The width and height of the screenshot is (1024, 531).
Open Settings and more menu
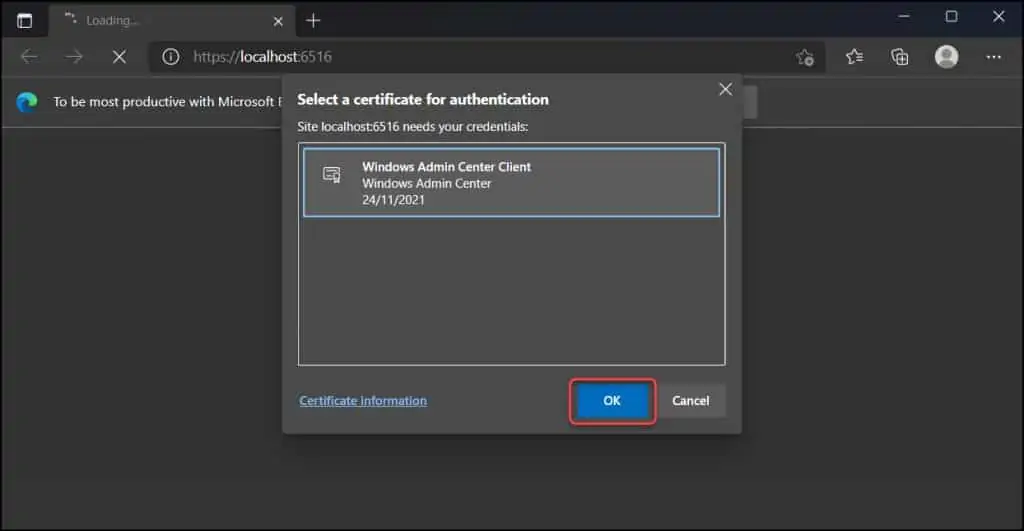pos(993,57)
